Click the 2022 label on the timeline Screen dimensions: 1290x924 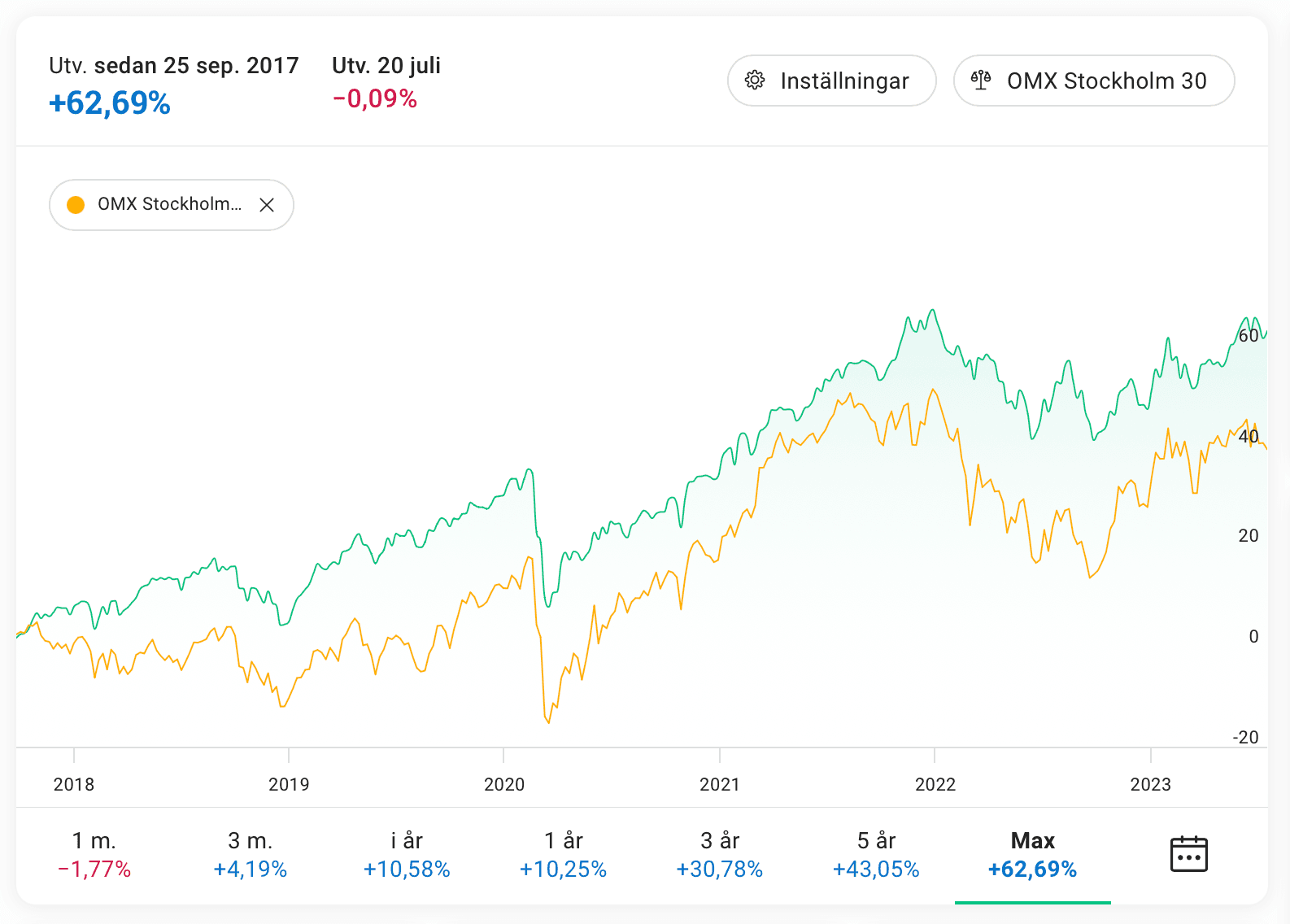point(935,784)
